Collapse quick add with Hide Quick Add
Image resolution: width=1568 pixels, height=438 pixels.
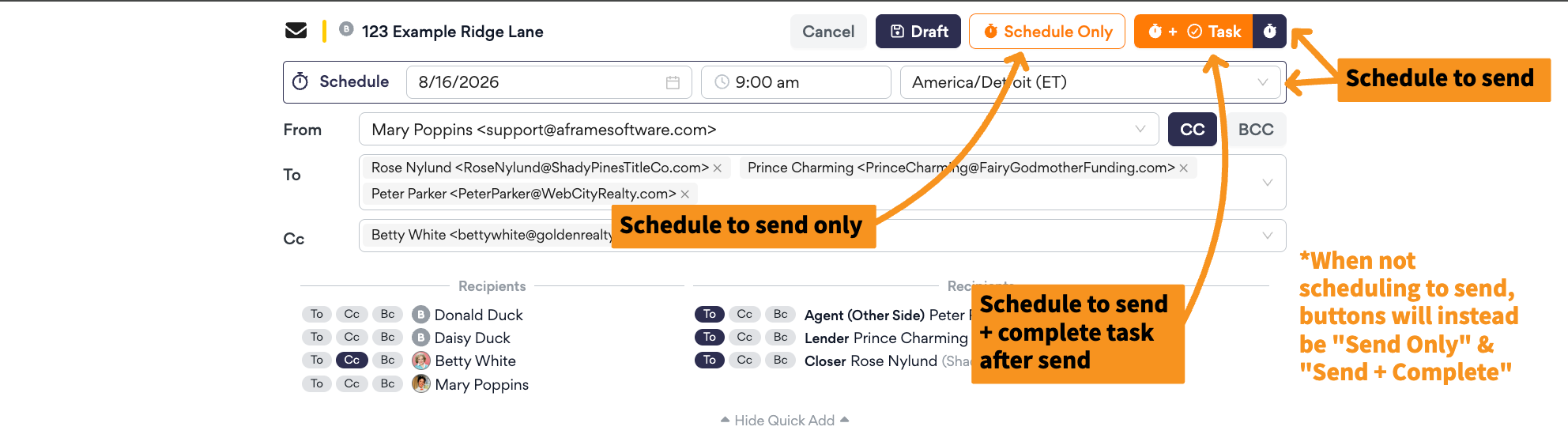[785, 420]
